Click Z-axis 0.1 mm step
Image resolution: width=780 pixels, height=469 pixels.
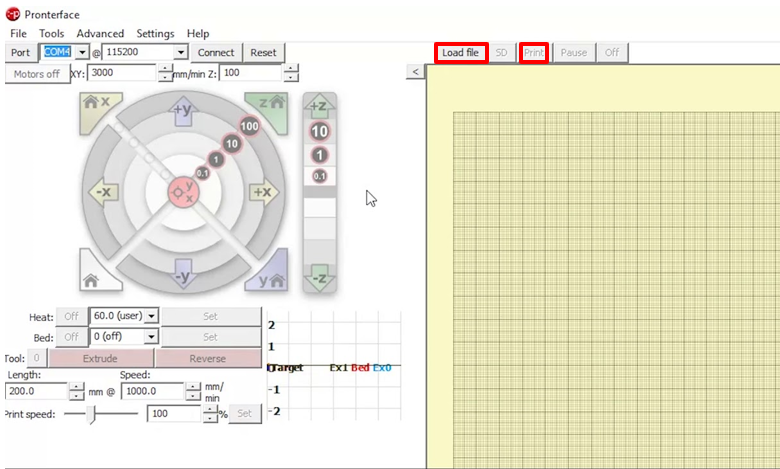(319, 176)
